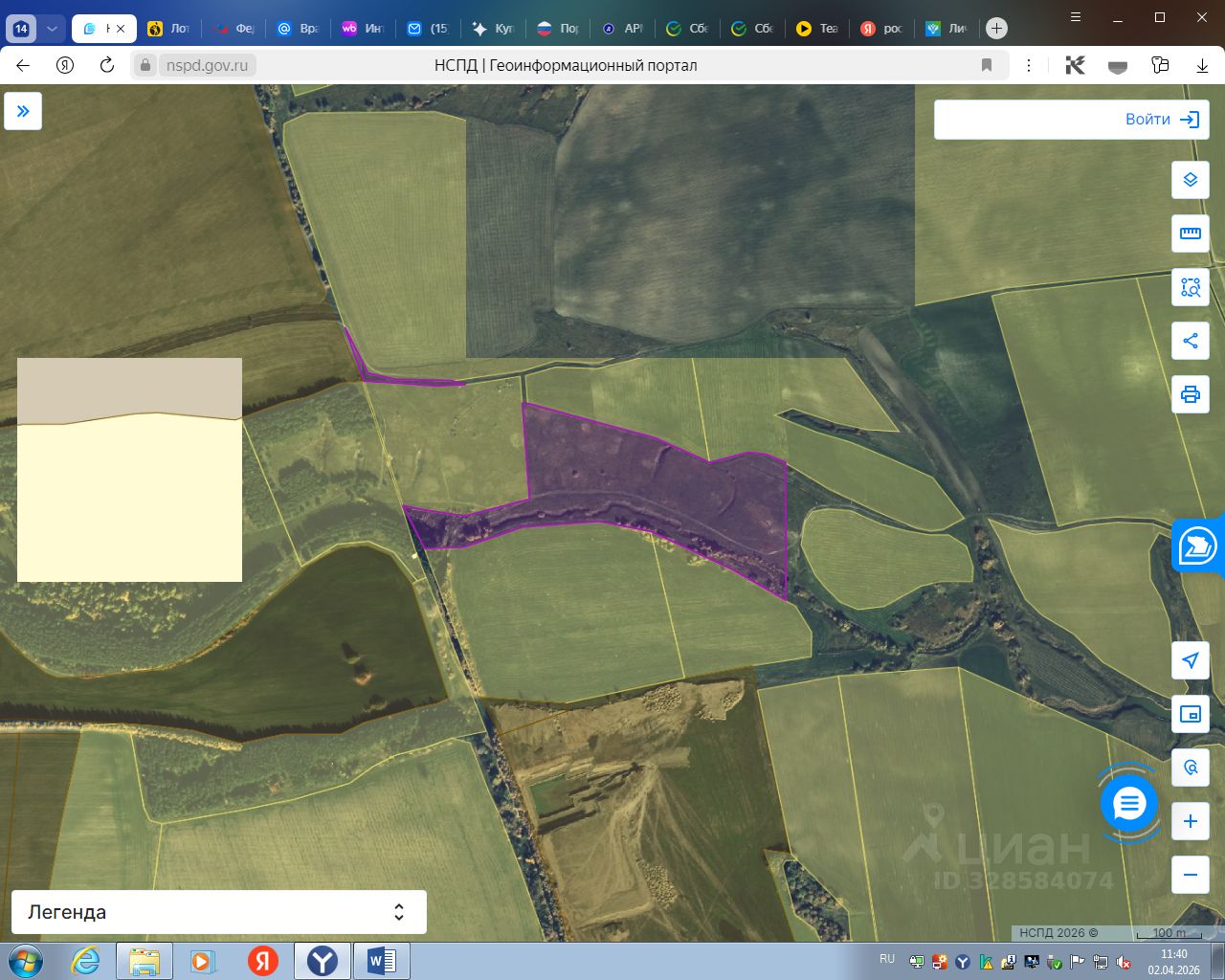Open the tab count 14 button
The image size is (1225, 980).
(x=21, y=29)
